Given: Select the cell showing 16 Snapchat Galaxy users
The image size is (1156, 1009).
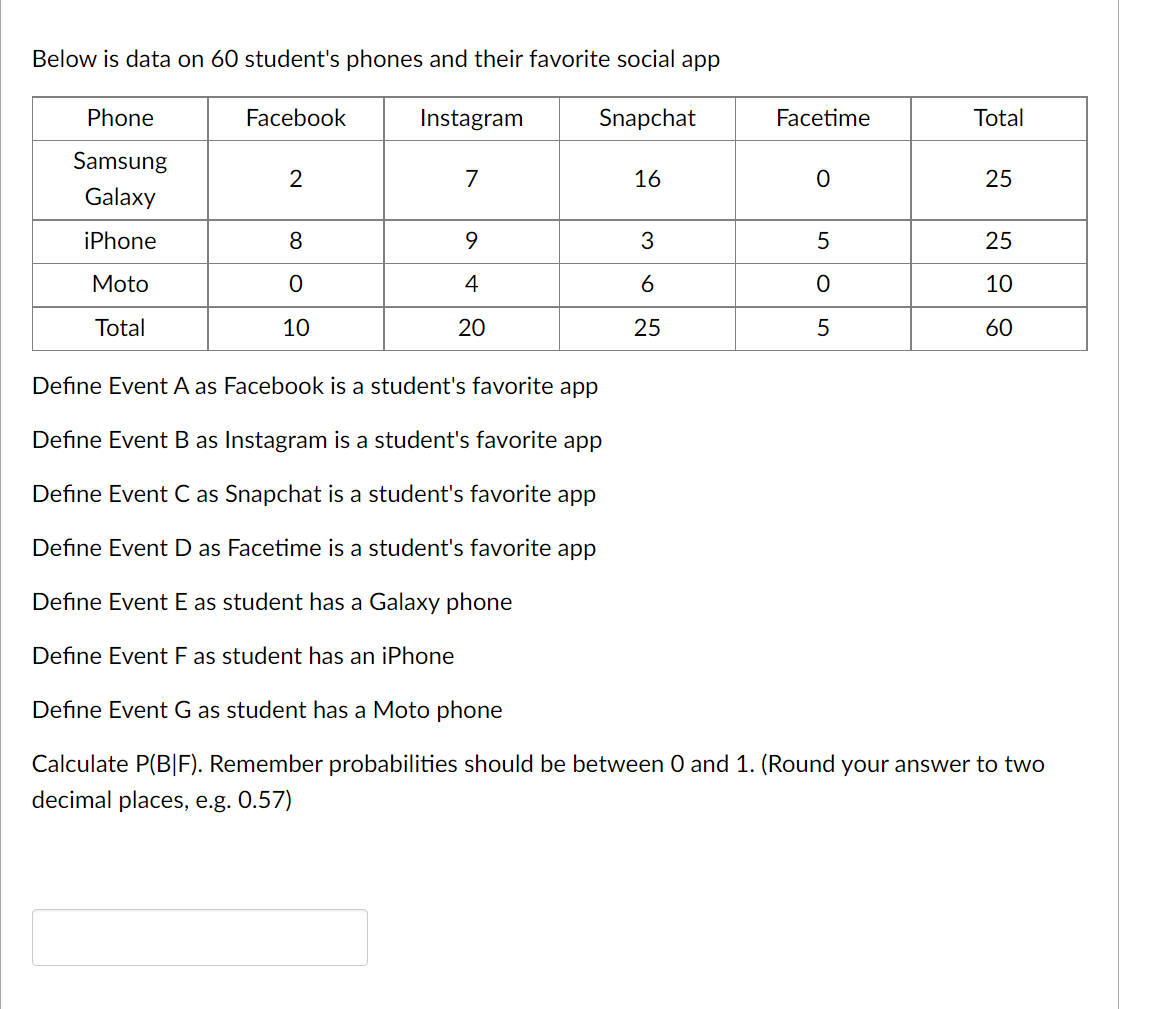Looking at the screenshot, I should point(647,179).
